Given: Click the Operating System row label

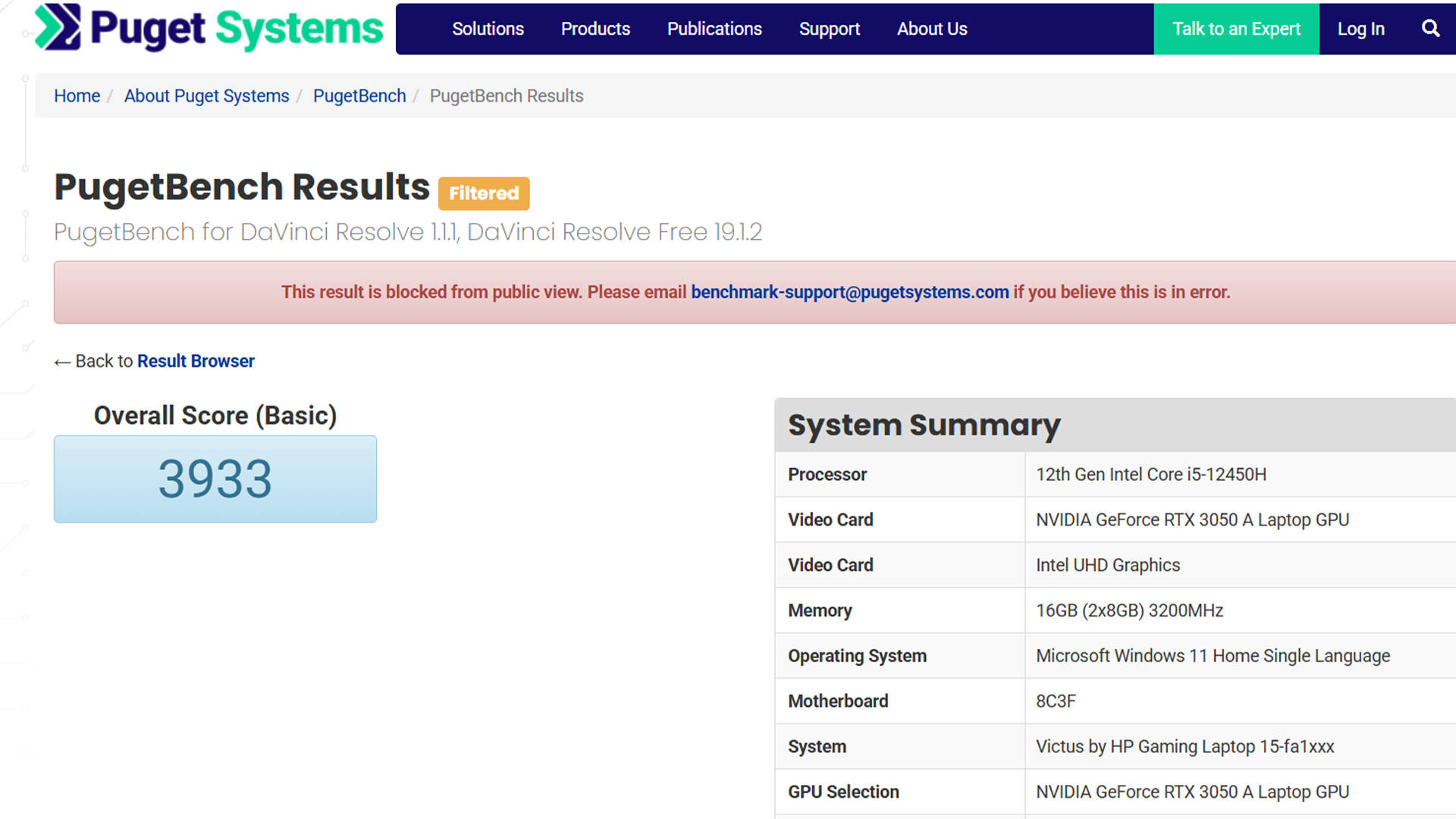Looking at the screenshot, I should (x=857, y=656).
